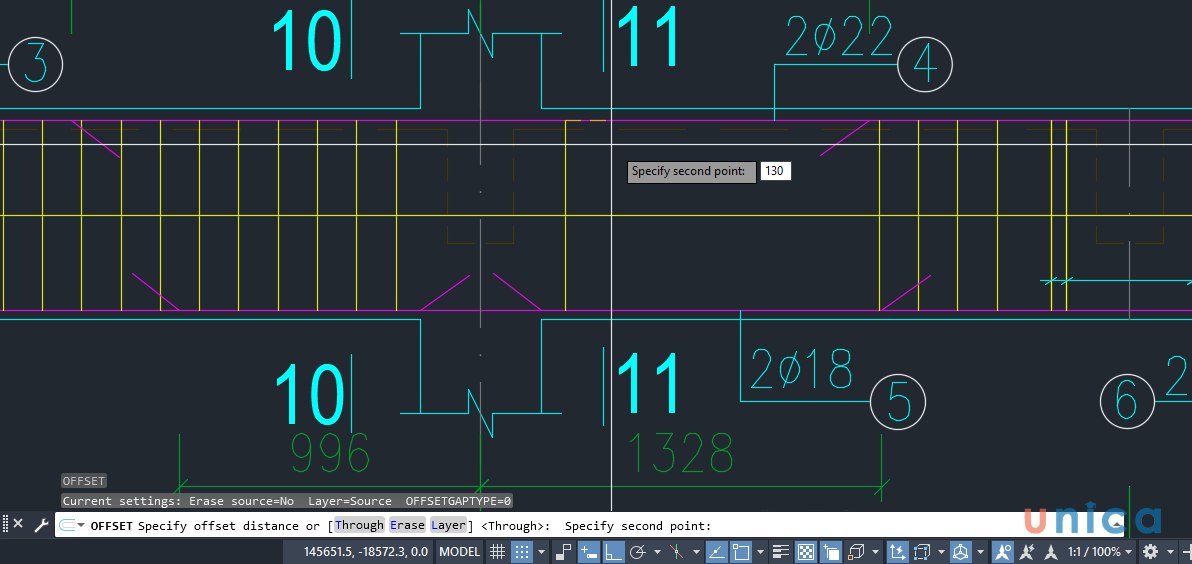
Task: Click the Selection Cycling icon
Action: point(829,551)
